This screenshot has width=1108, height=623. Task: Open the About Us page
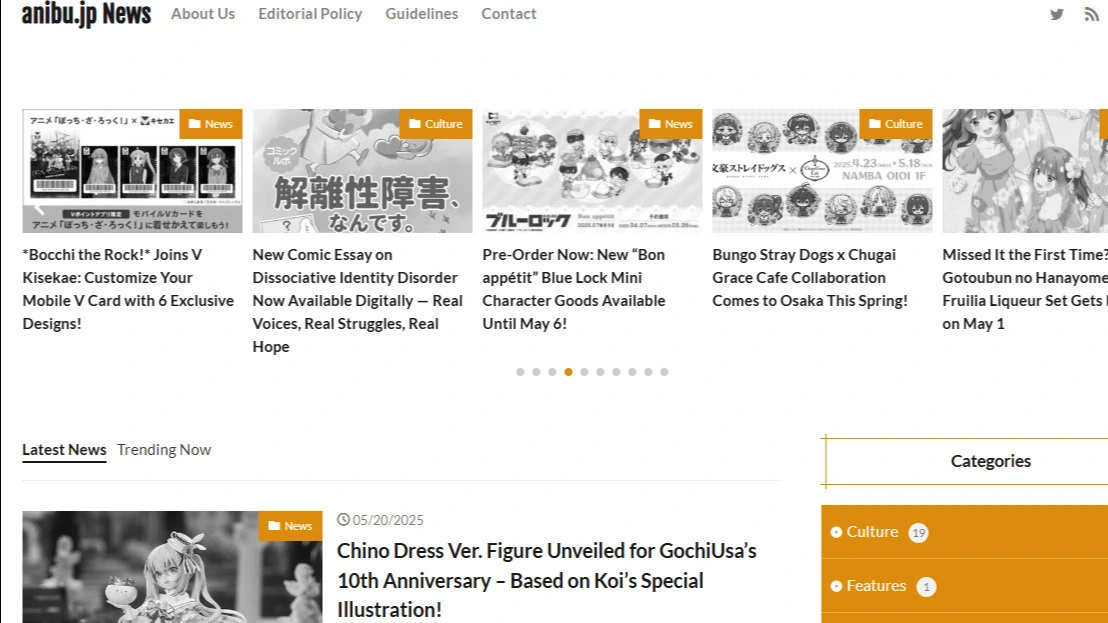click(203, 13)
